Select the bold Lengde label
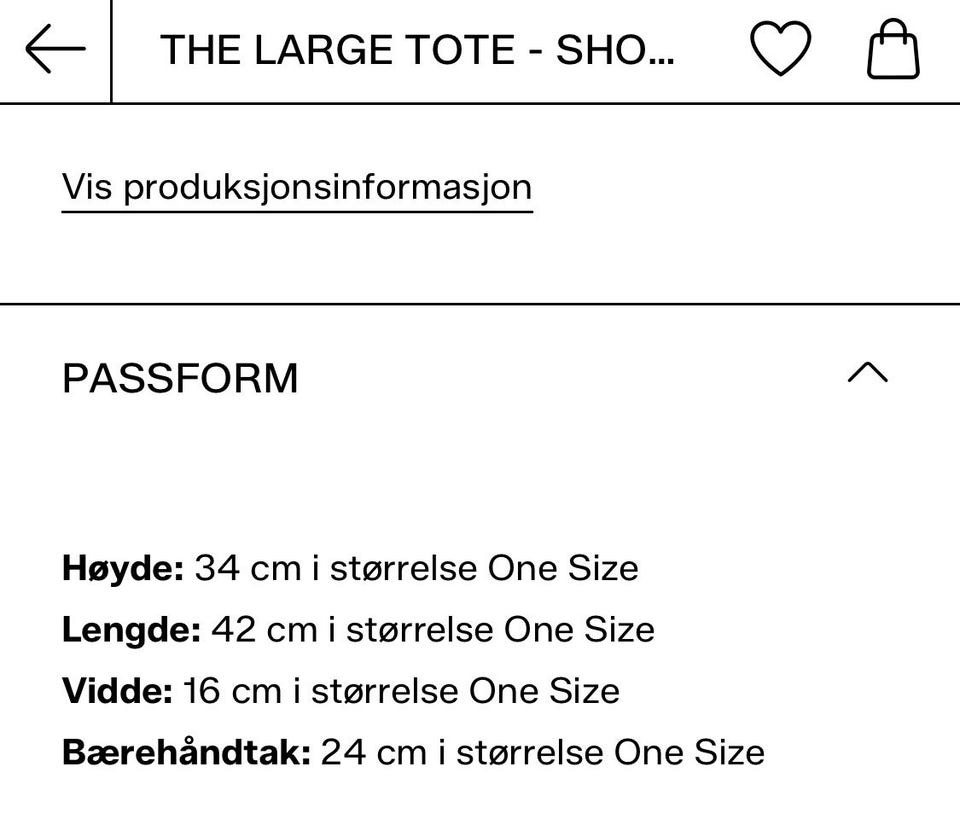This screenshot has height=819, width=960. click(x=131, y=630)
